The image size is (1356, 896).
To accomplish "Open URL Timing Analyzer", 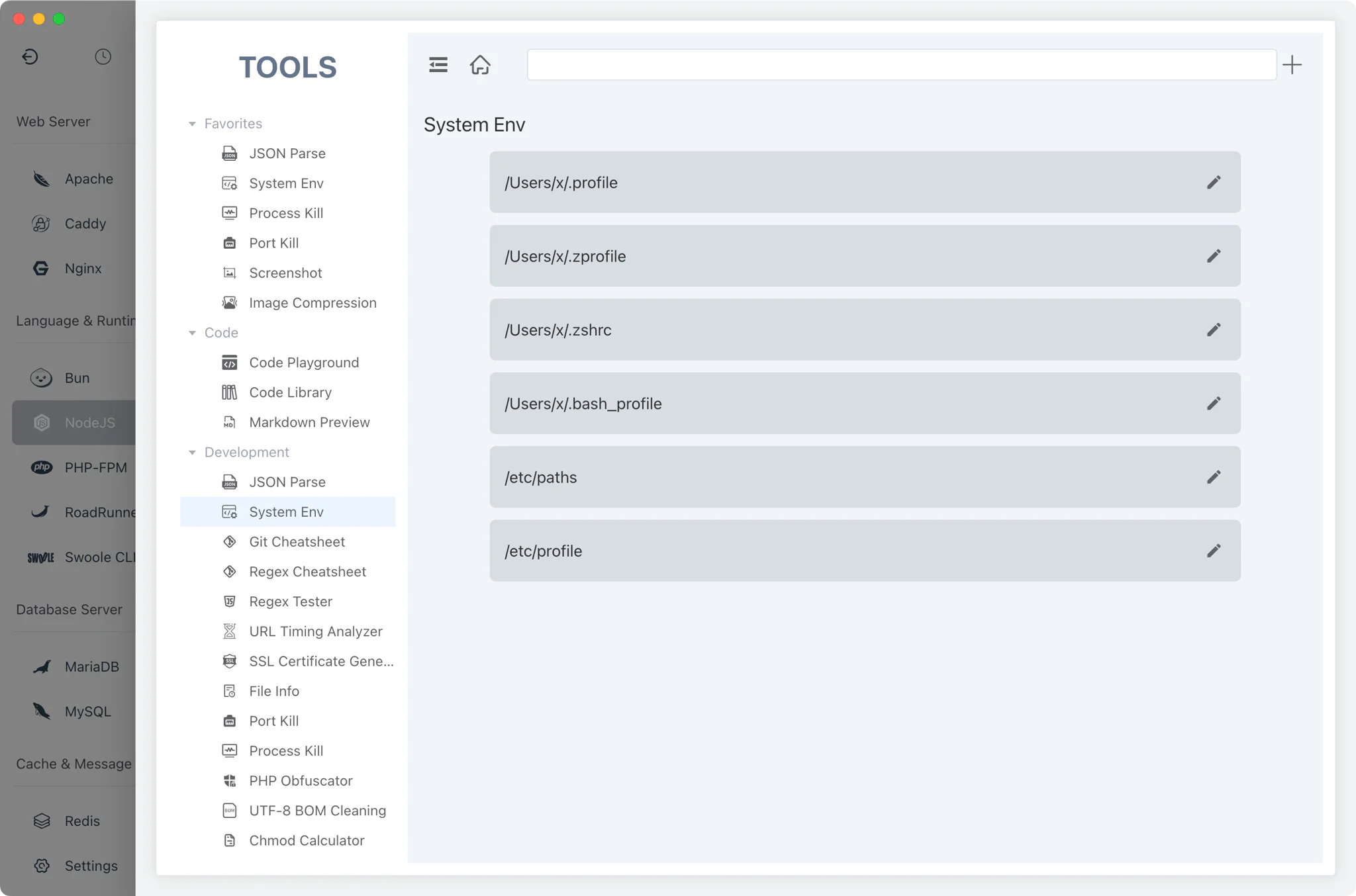I will tap(287, 631).
